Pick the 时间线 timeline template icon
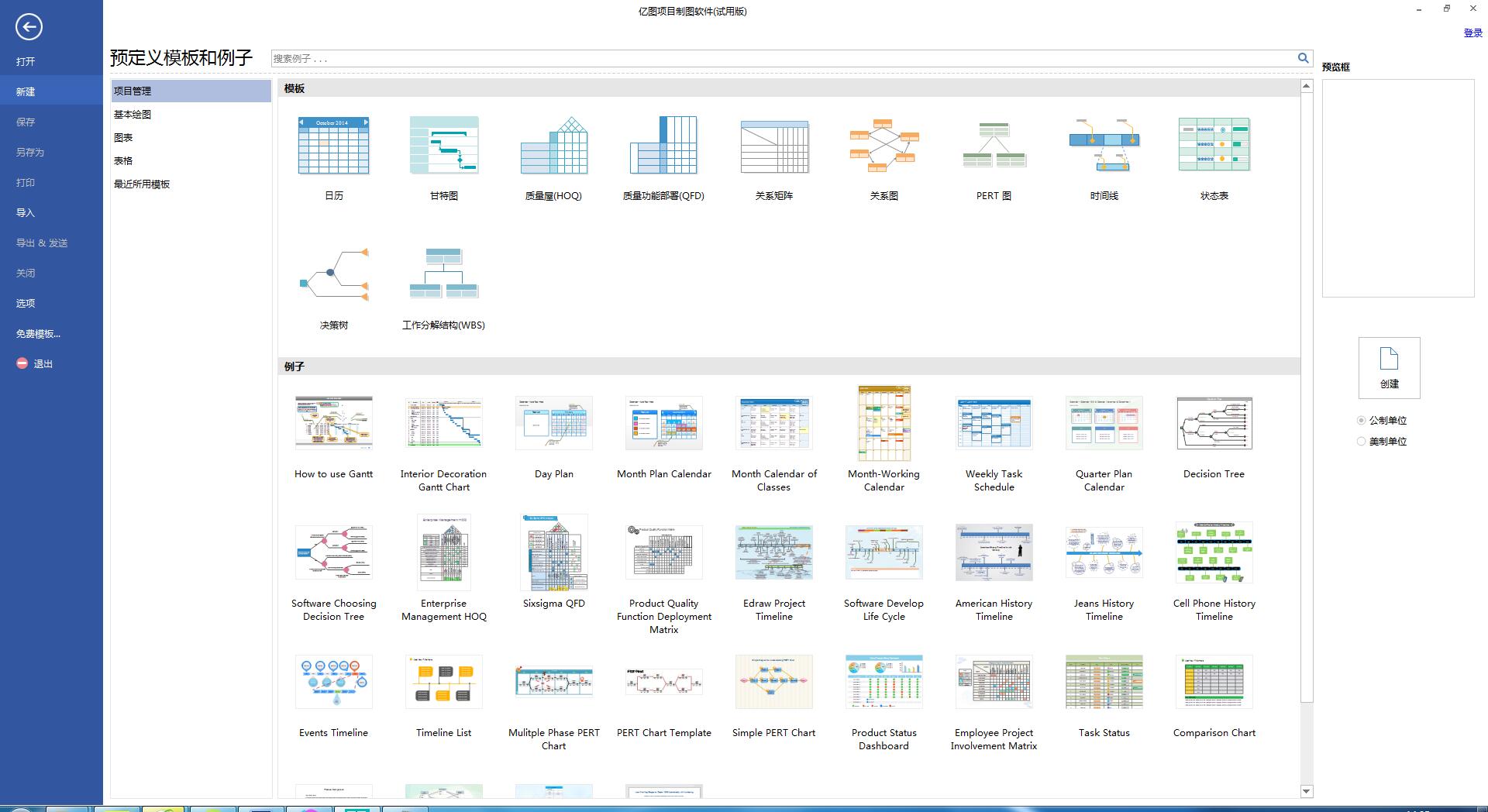Viewport: 1488px width, 812px height. 1104,146
